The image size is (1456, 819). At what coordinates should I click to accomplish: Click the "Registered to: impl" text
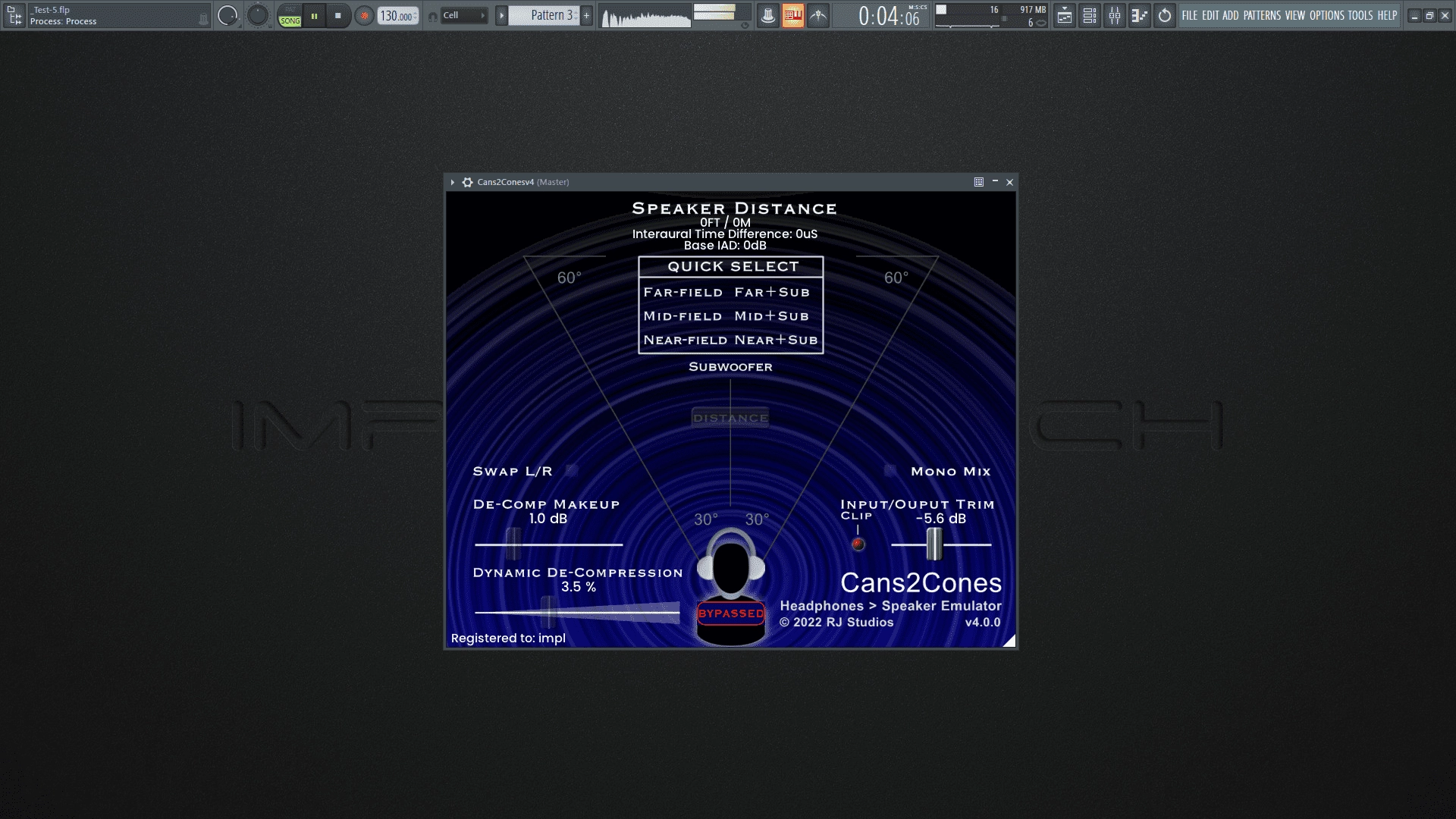point(508,639)
